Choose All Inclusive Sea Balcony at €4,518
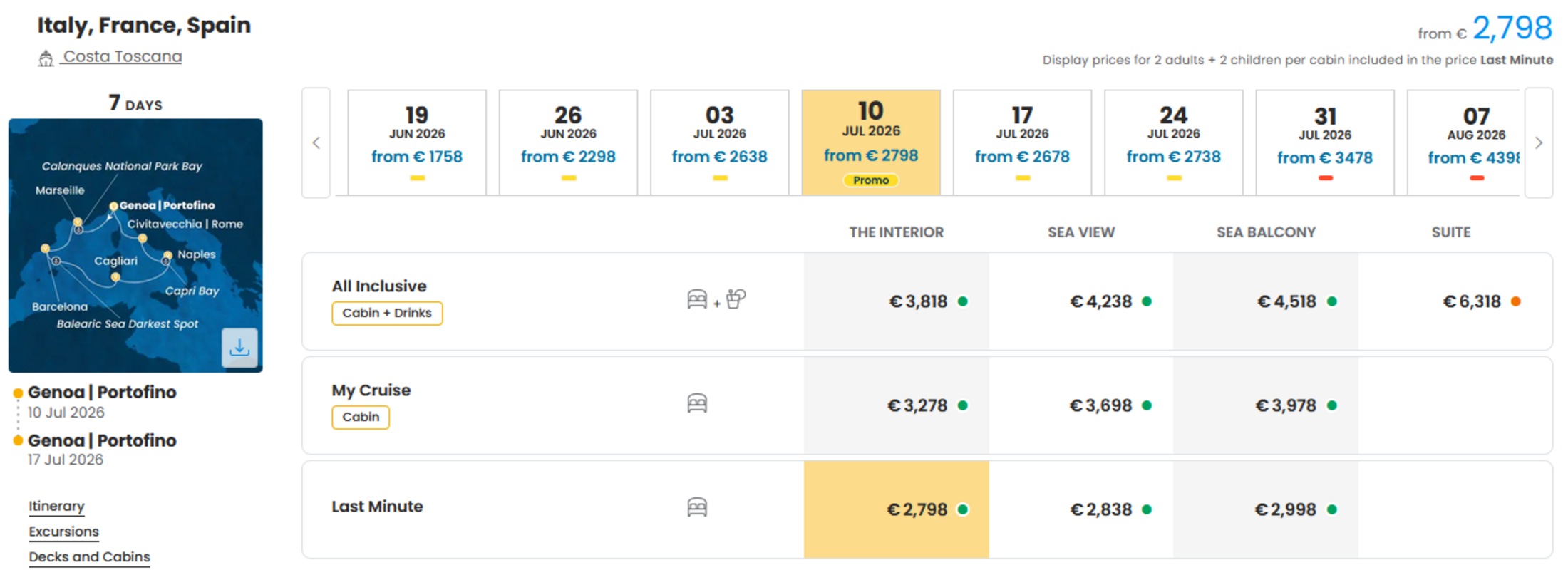The height and width of the screenshot is (570, 1568). [1266, 301]
